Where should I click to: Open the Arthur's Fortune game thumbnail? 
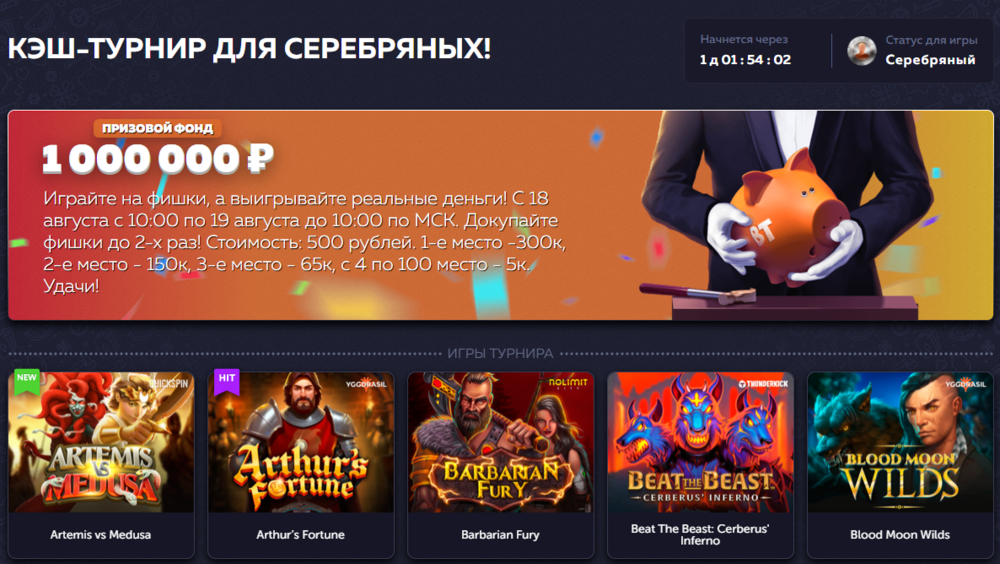[300, 442]
